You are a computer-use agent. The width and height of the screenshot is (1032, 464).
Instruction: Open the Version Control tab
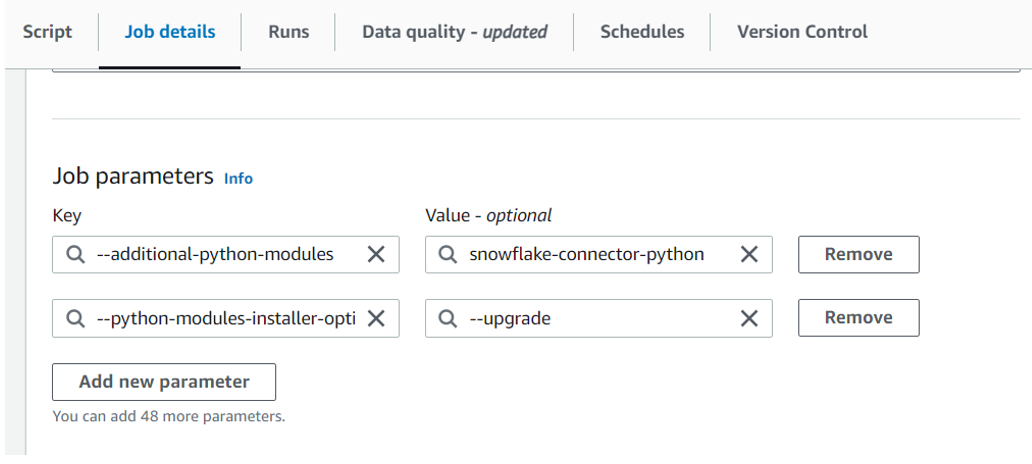802,32
